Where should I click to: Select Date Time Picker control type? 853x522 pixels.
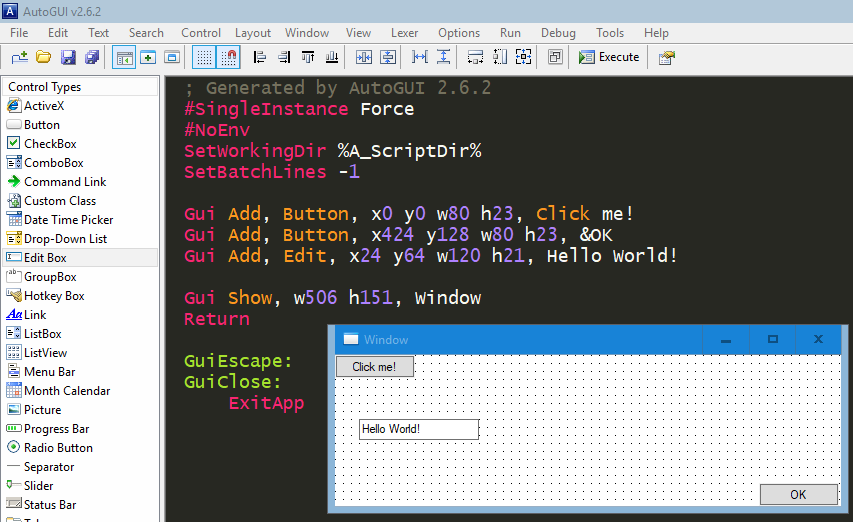[81, 220]
